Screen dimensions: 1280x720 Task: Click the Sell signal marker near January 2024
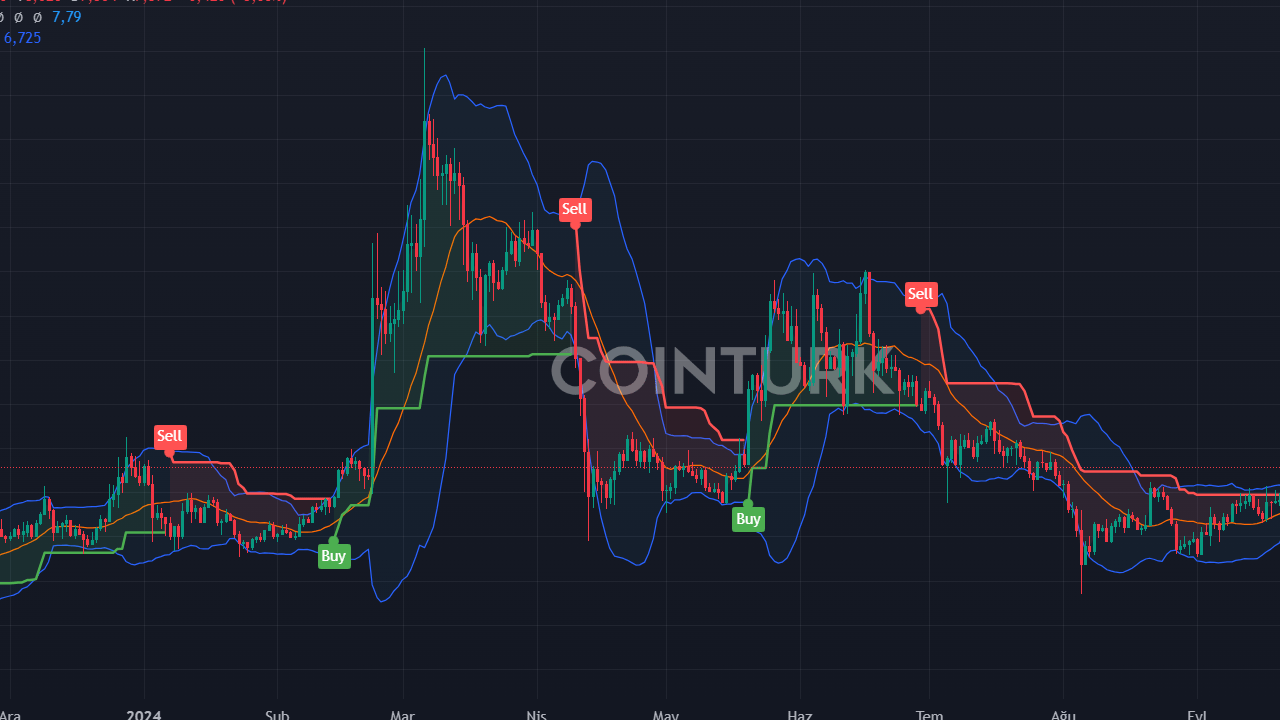click(170, 436)
